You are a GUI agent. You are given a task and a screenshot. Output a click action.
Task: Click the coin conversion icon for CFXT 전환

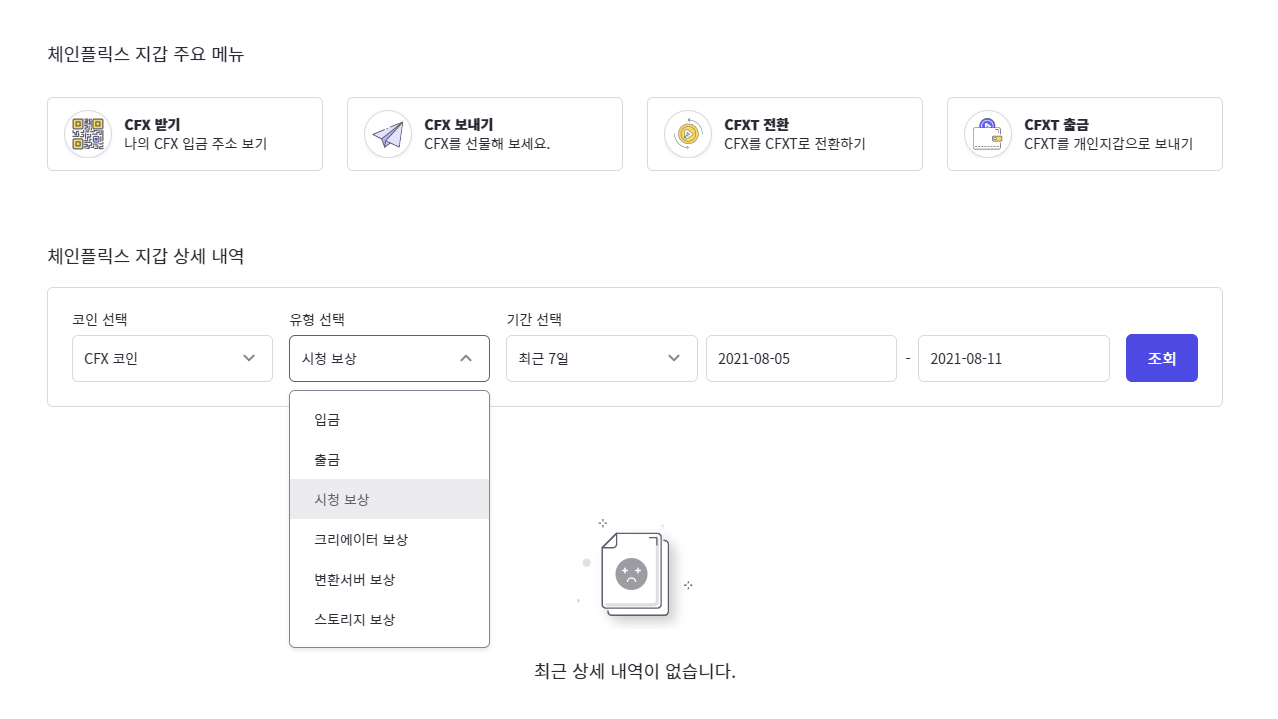tap(688, 134)
